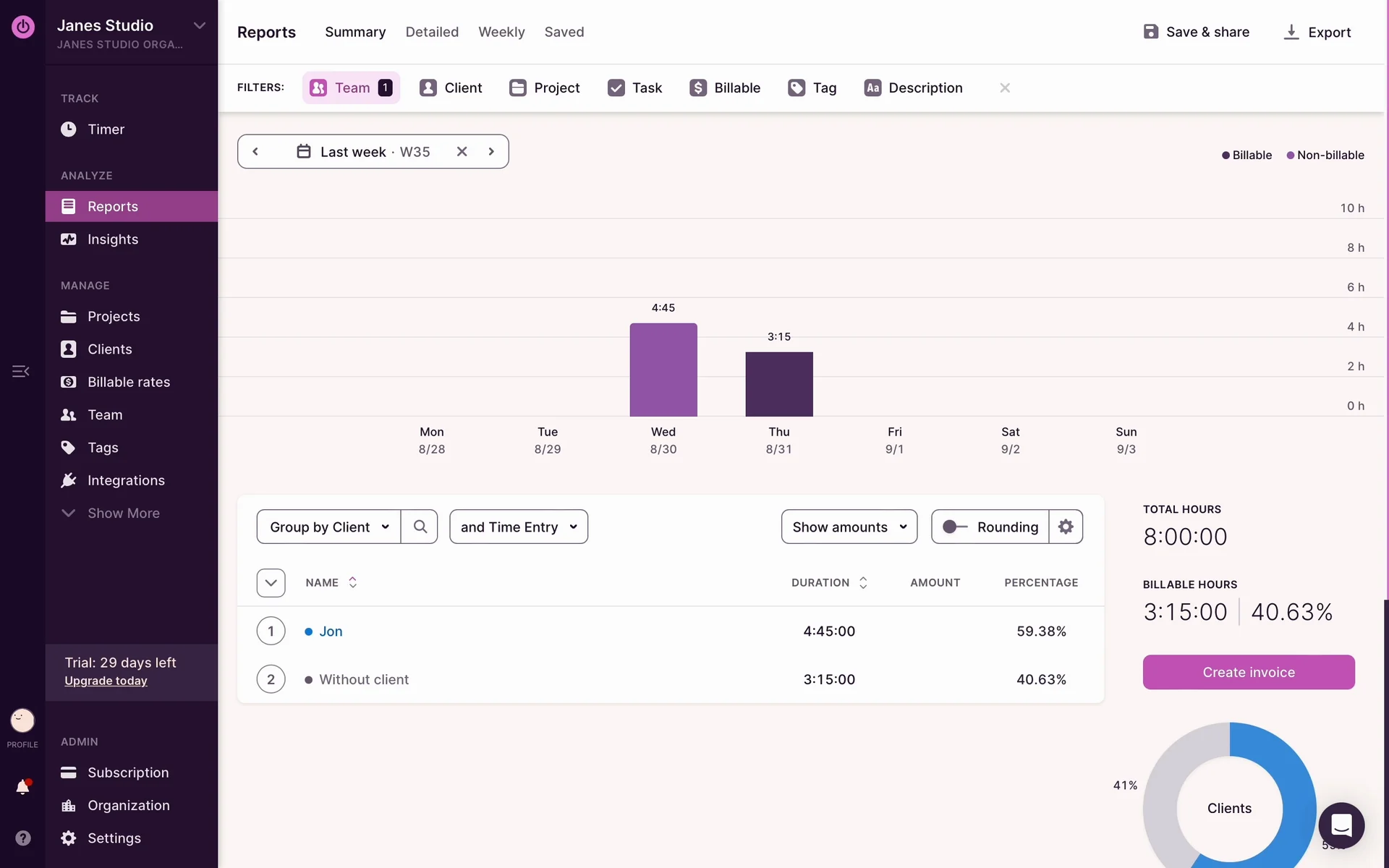Open the notifications bell icon
The image size is (1389, 868).
point(22,787)
